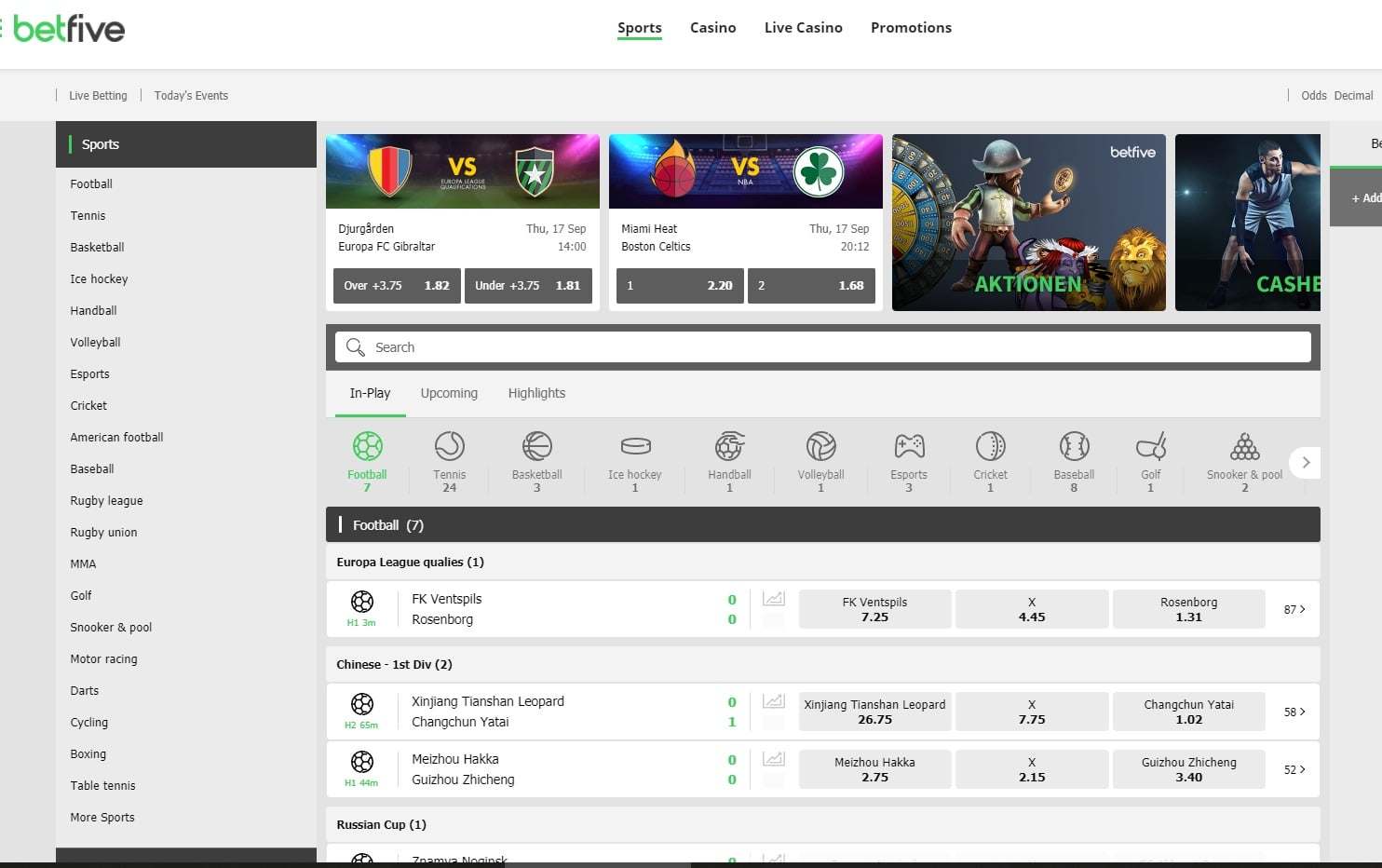Image resolution: width=1382 pixels, height=868 pixels.
Task: Select the Tennis sport icon filter
Action: [449, 446]
